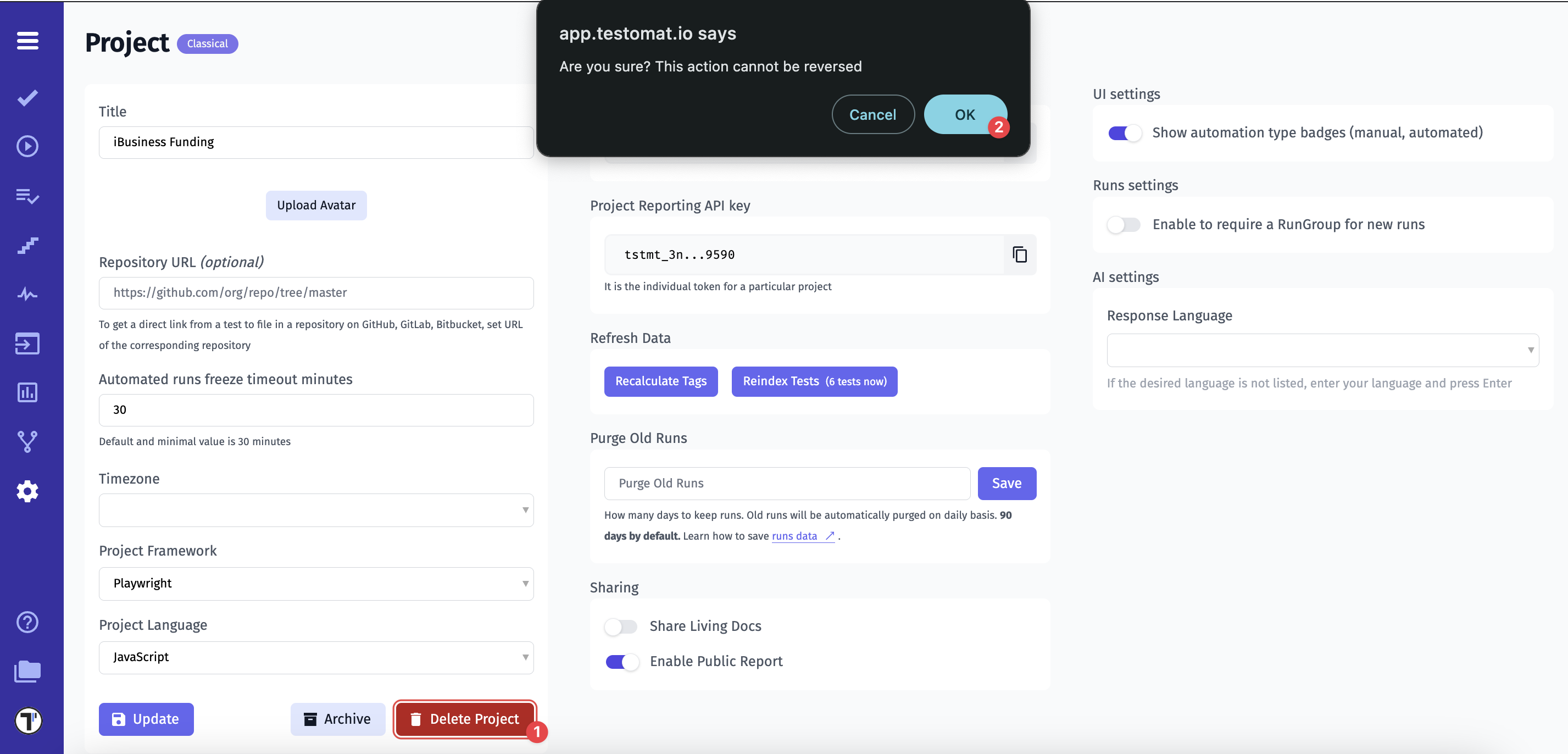Expand the Project Framework dropdown

click(316, 582)
